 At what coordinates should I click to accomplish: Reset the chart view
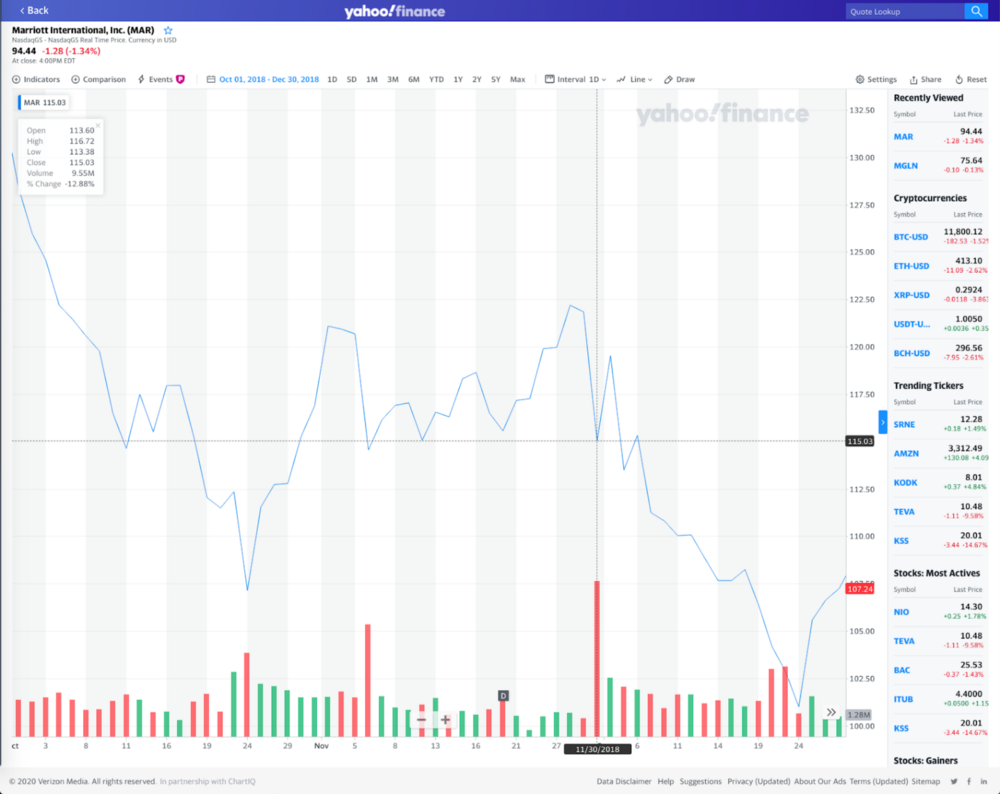click(x=970, y=79)
